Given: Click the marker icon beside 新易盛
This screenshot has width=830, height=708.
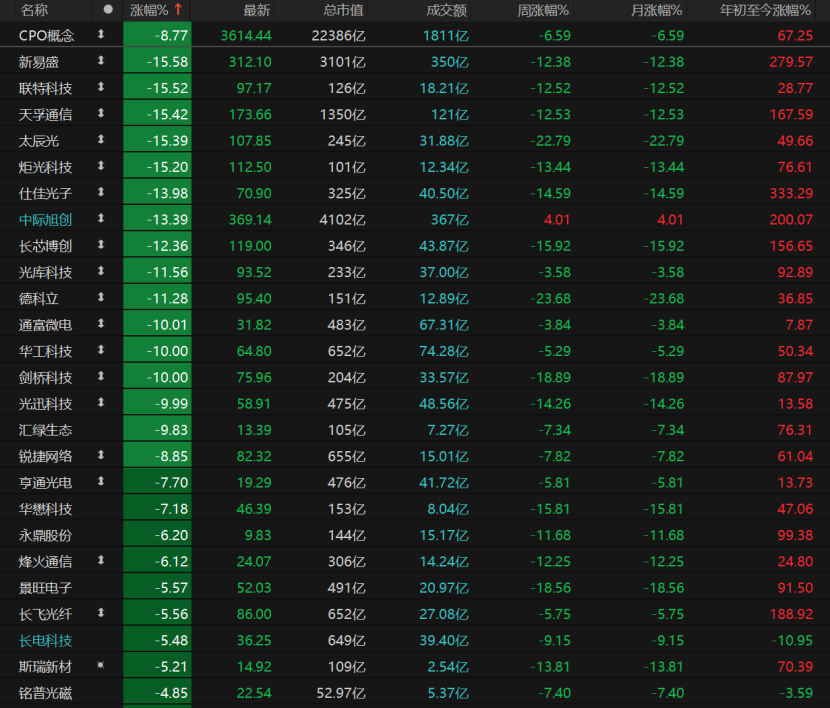Looking at the screenshot, I should [x=100, y=61].
